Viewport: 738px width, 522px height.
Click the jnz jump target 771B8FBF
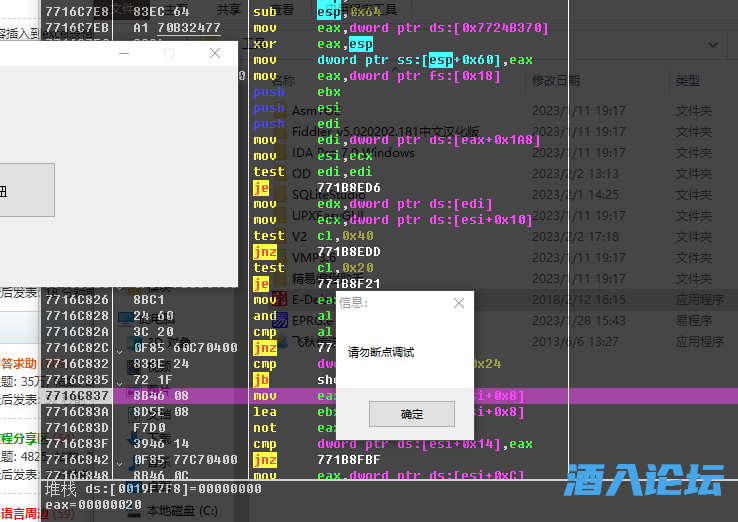coord(349,460)
